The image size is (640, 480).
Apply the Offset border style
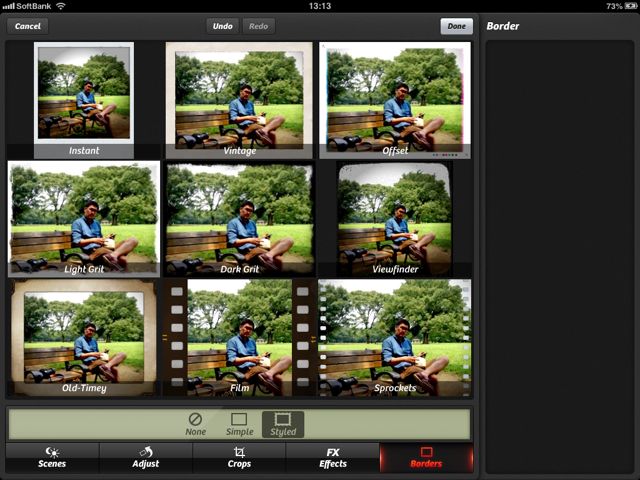click(395, 100)
